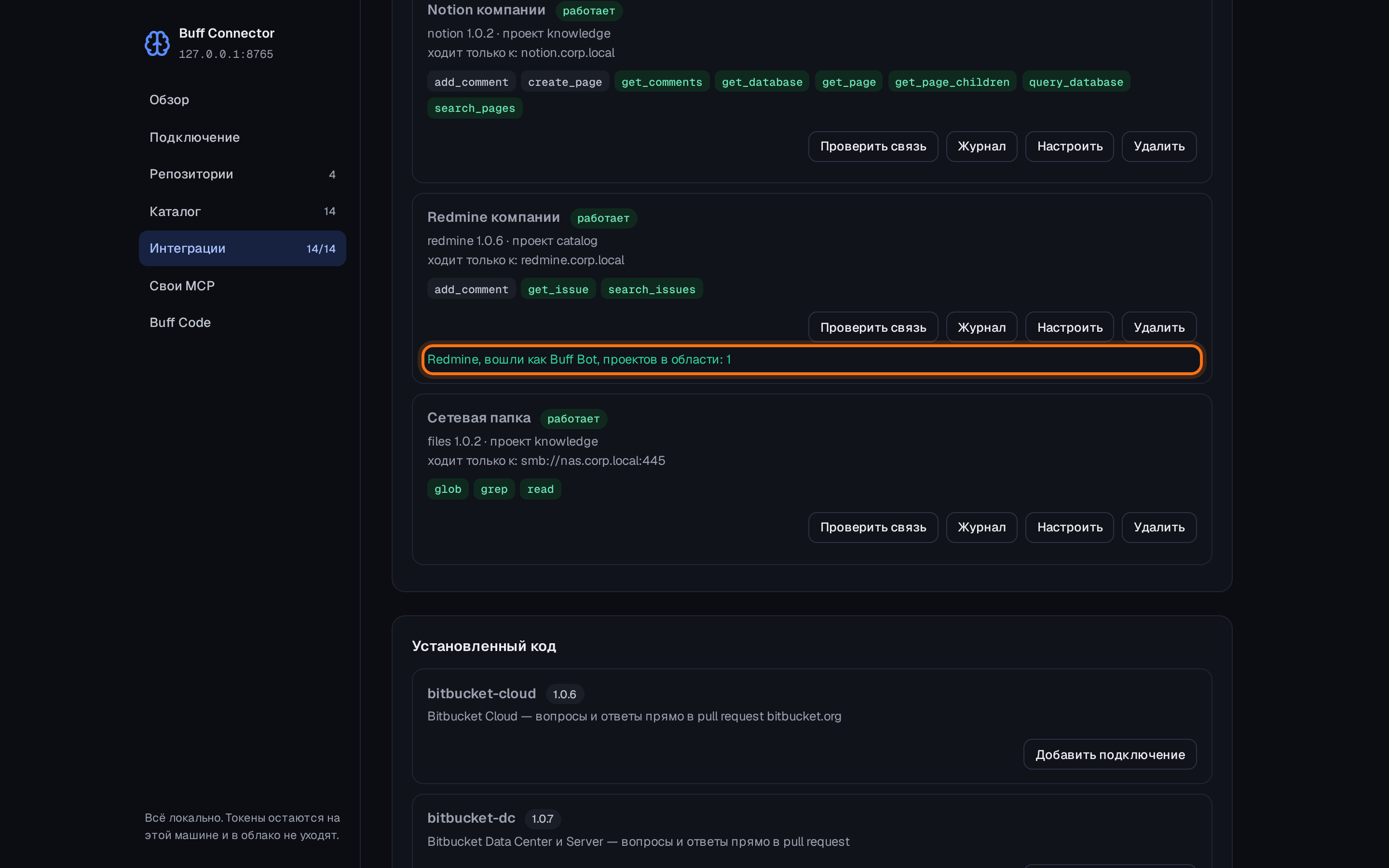
Task: Click the search_issues tool tag
Action: (652, 289)
